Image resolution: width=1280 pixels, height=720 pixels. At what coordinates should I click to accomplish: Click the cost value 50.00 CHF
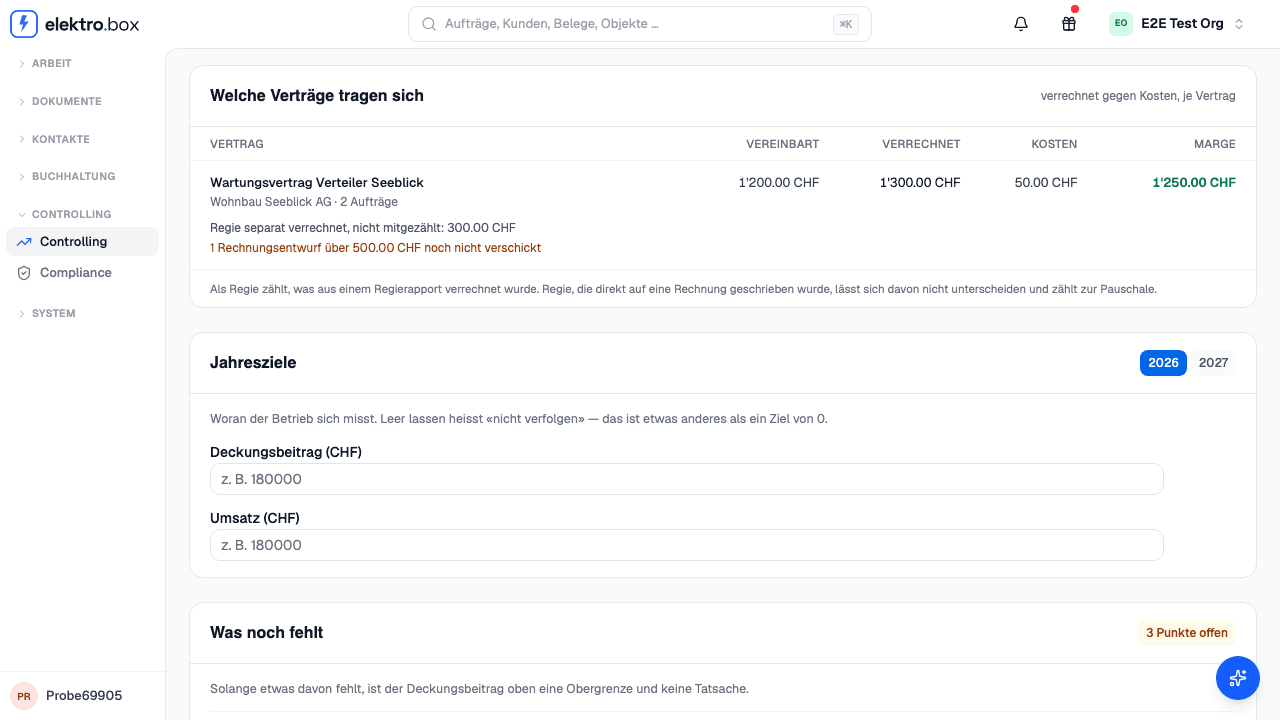[1046, 183]
